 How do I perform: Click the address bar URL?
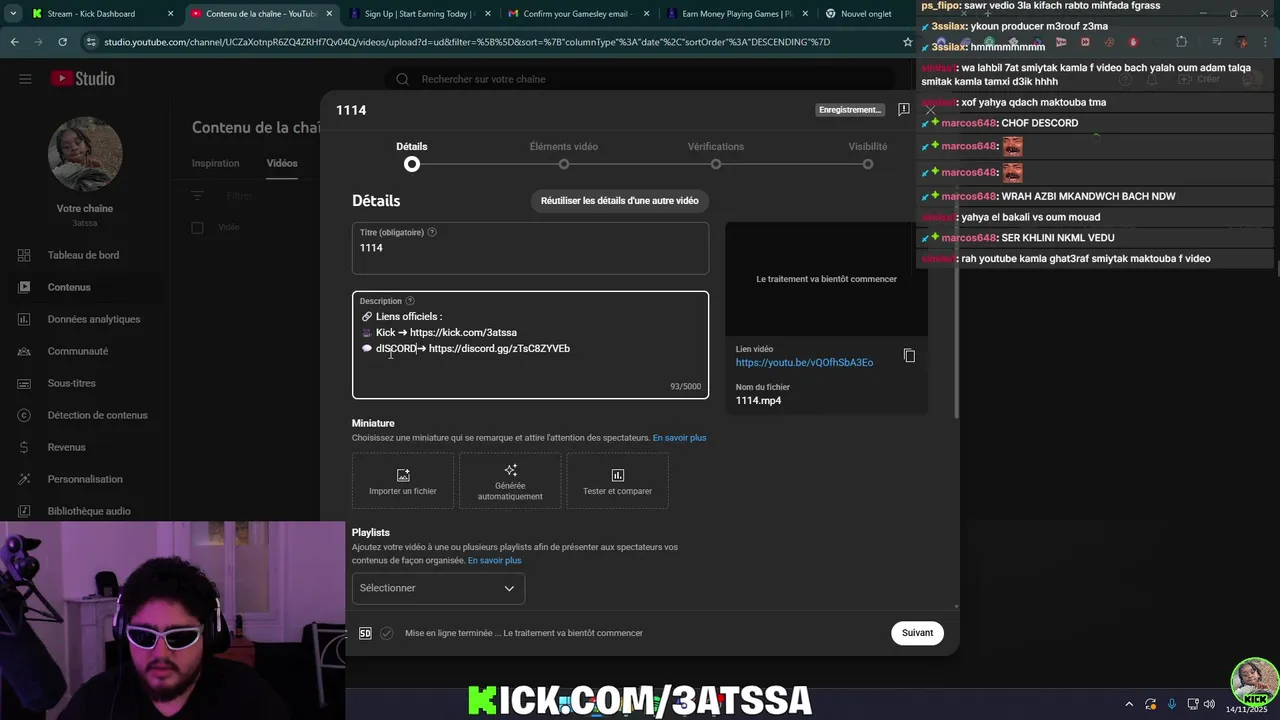467,42
